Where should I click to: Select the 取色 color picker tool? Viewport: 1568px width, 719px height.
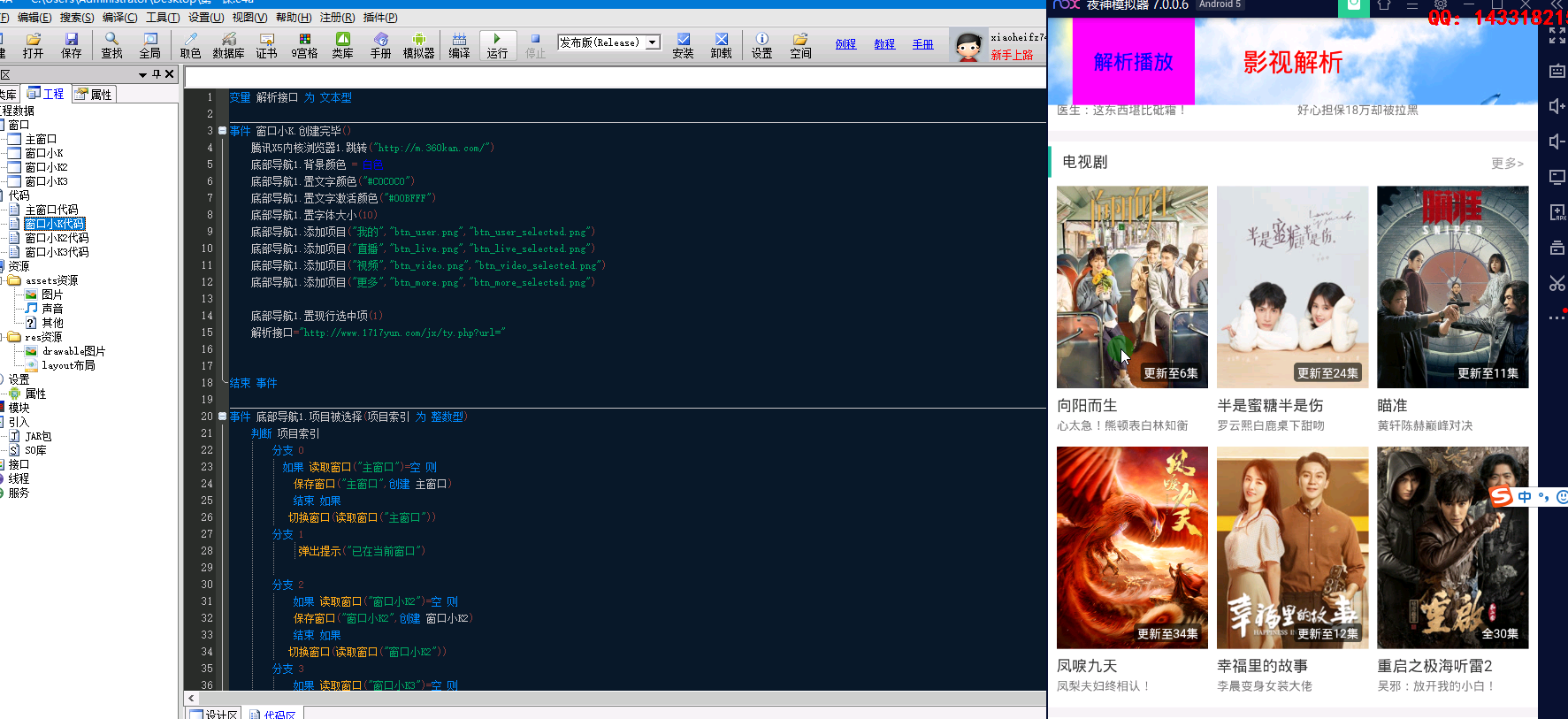(x=190, y=45)
